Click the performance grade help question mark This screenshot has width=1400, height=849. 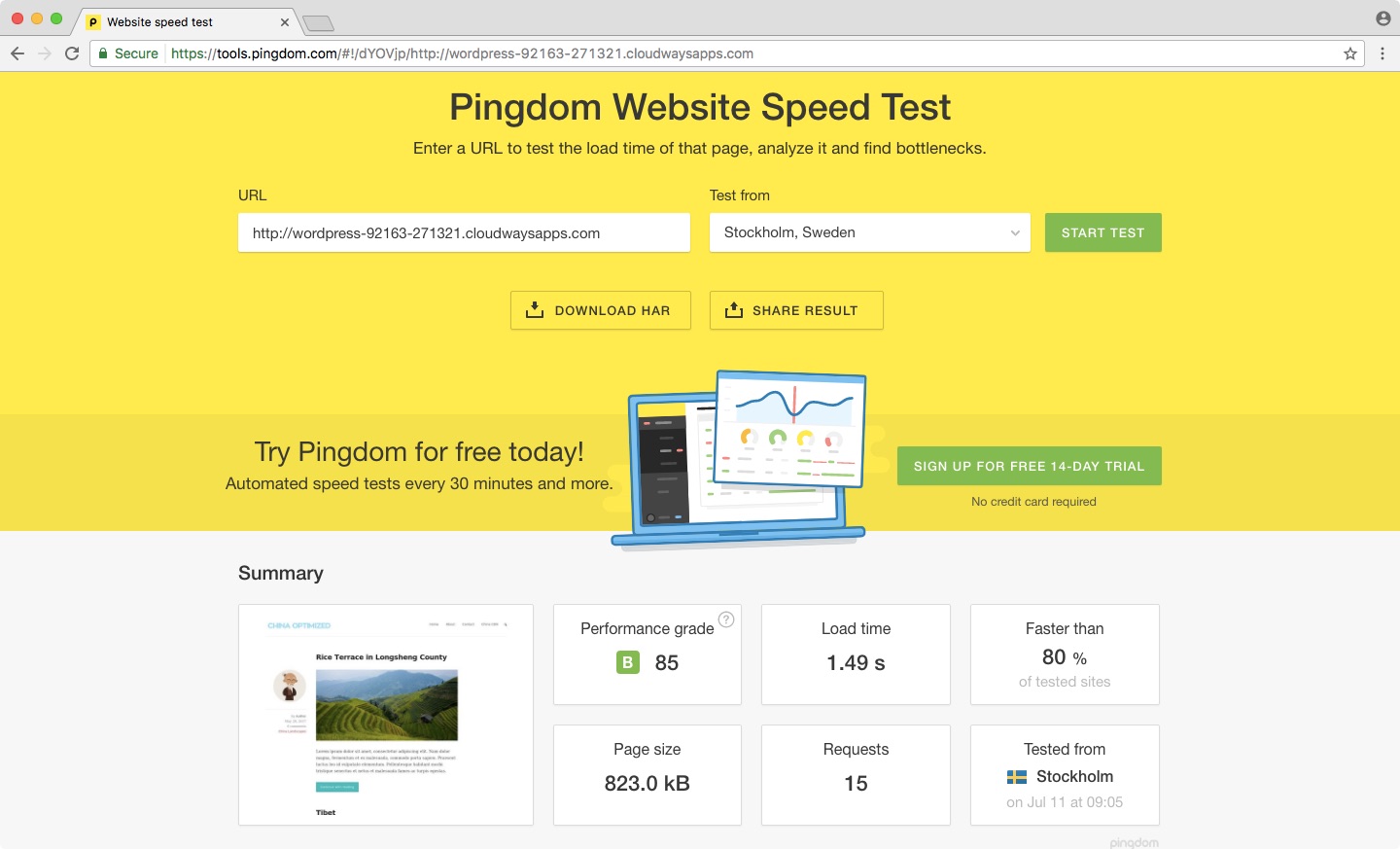[x=726, y=619]
